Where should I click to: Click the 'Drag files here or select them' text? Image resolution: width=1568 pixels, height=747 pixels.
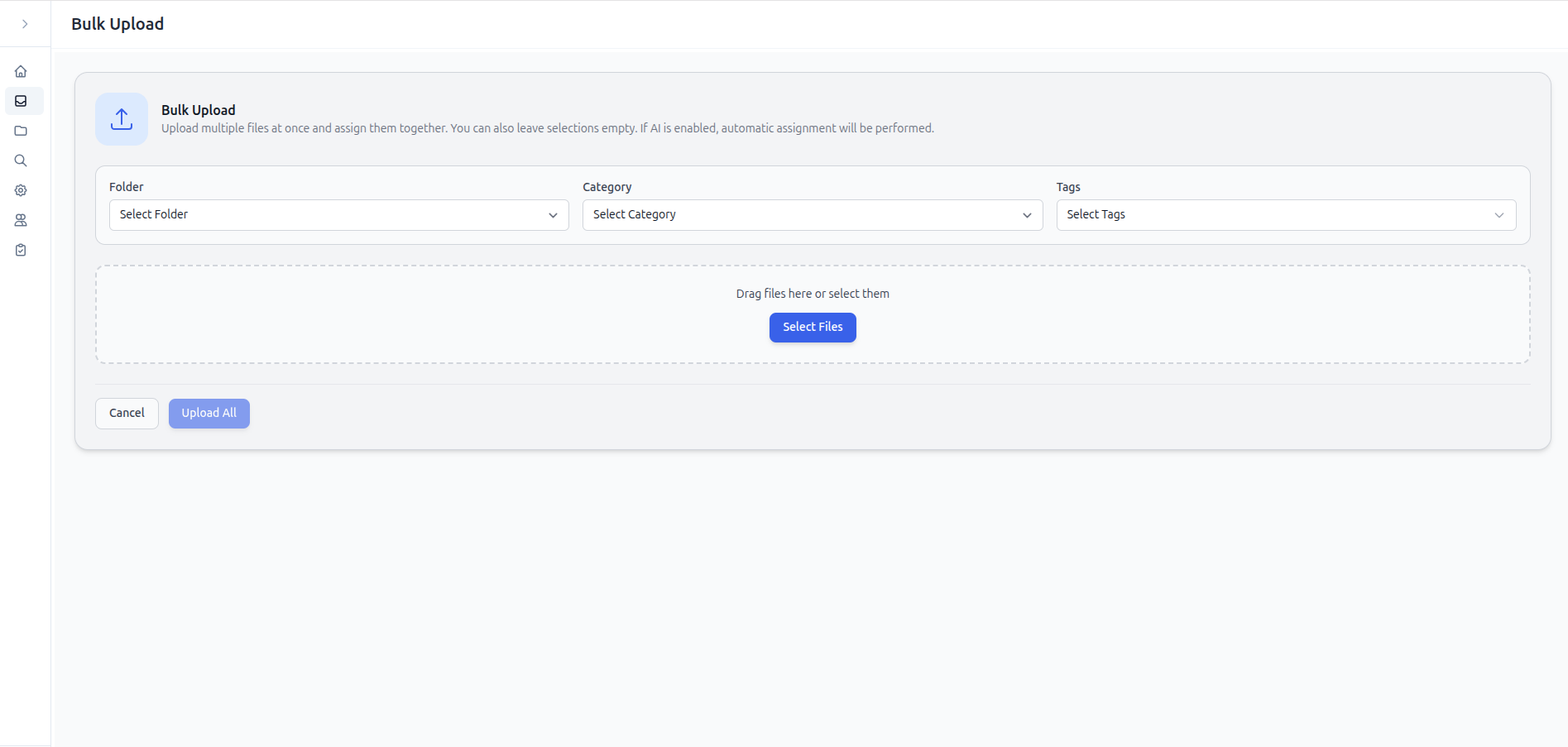(813, 294)
